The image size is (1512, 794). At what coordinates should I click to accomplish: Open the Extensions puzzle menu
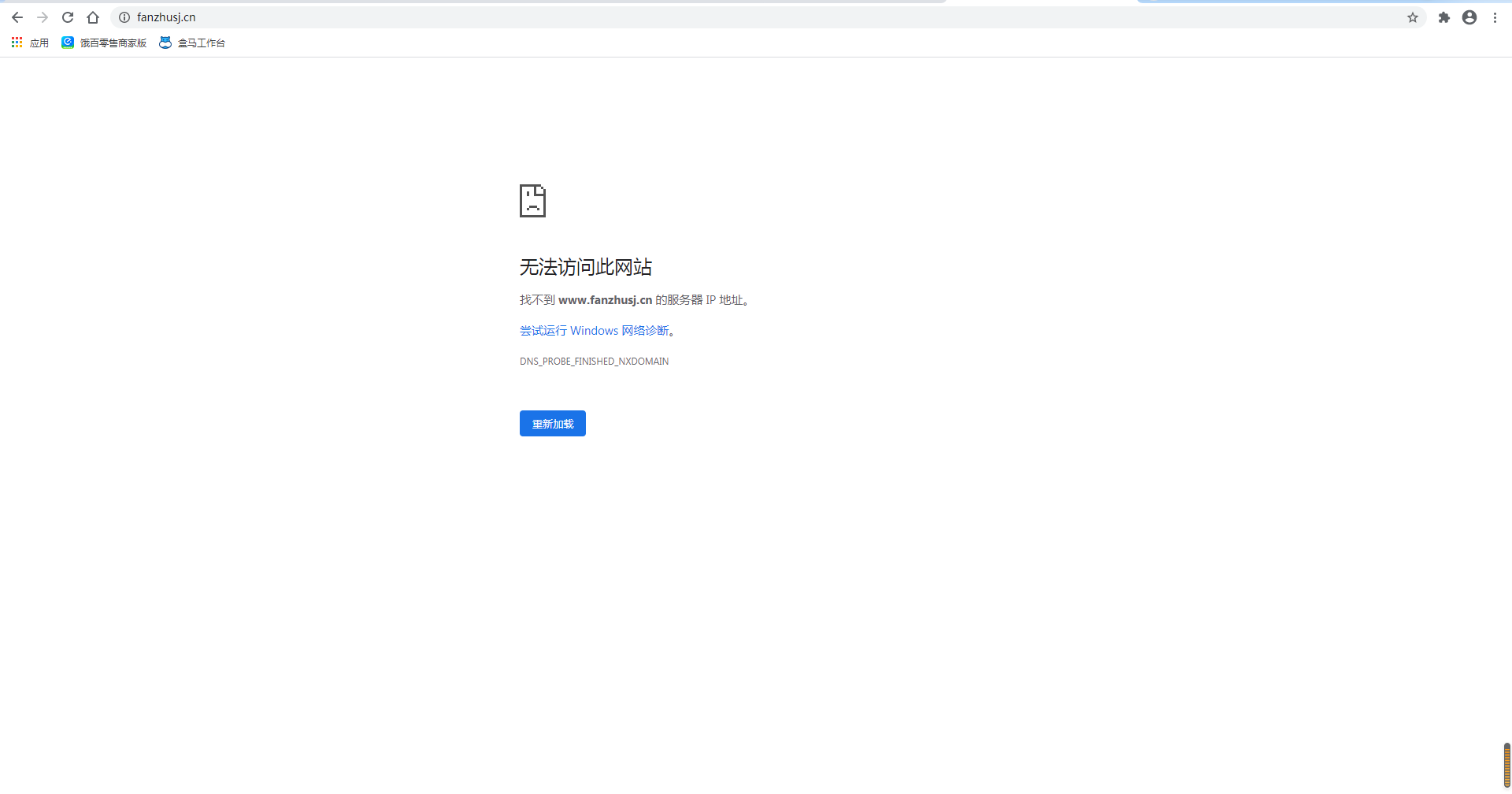coord(1444,17)
